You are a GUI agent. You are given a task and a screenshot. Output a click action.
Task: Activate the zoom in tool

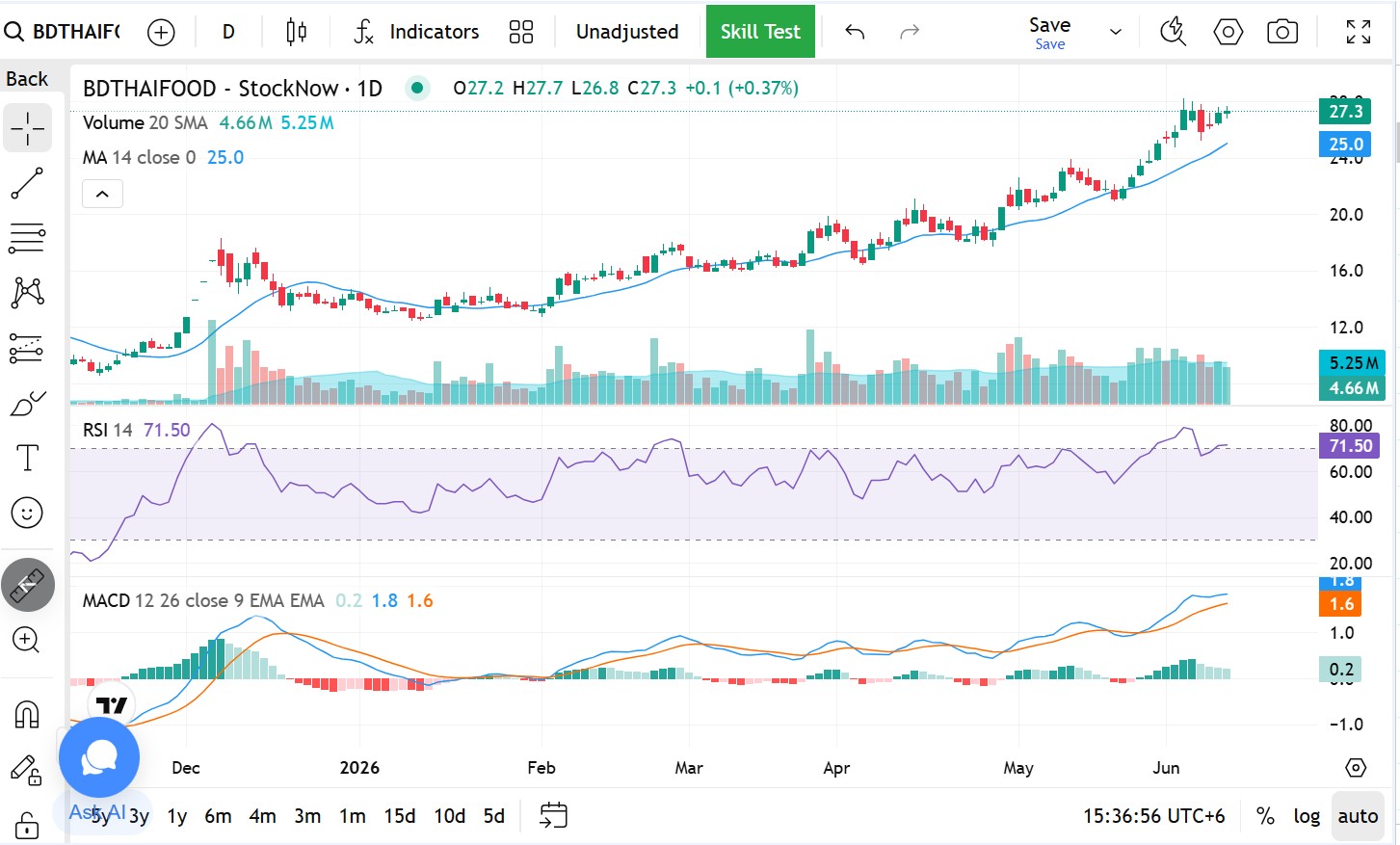coord(27,640)
